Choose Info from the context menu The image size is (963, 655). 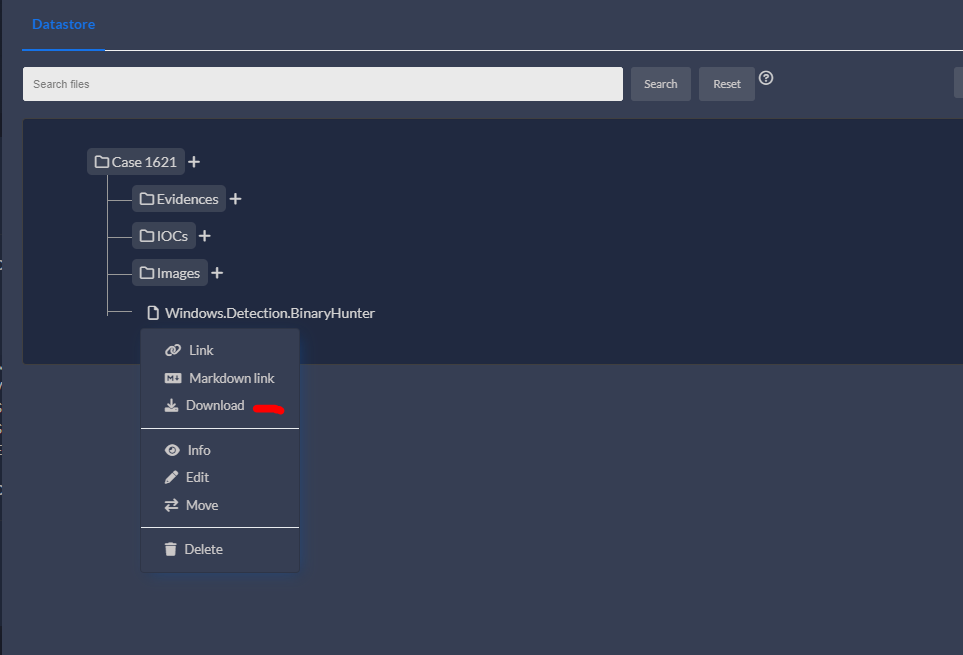click(197, 450)
